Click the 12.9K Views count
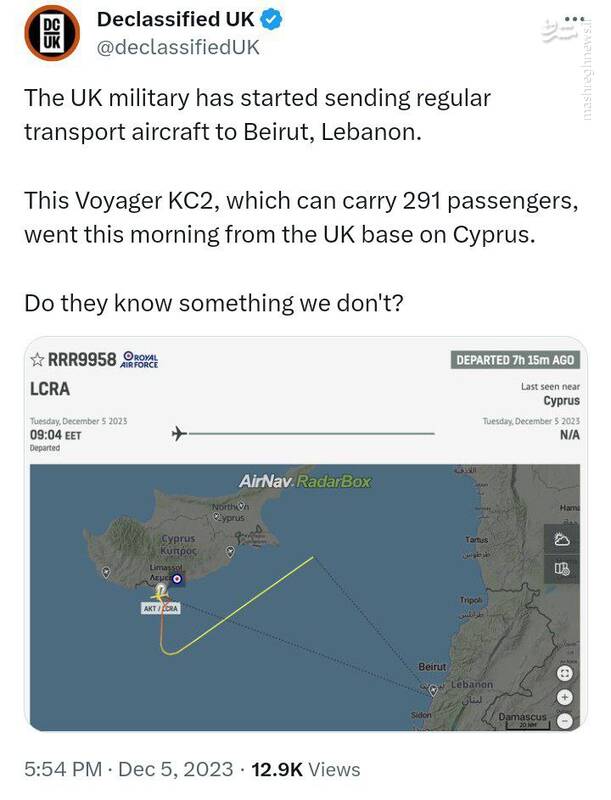The image size is (611, 800). (x=305, y=770)
